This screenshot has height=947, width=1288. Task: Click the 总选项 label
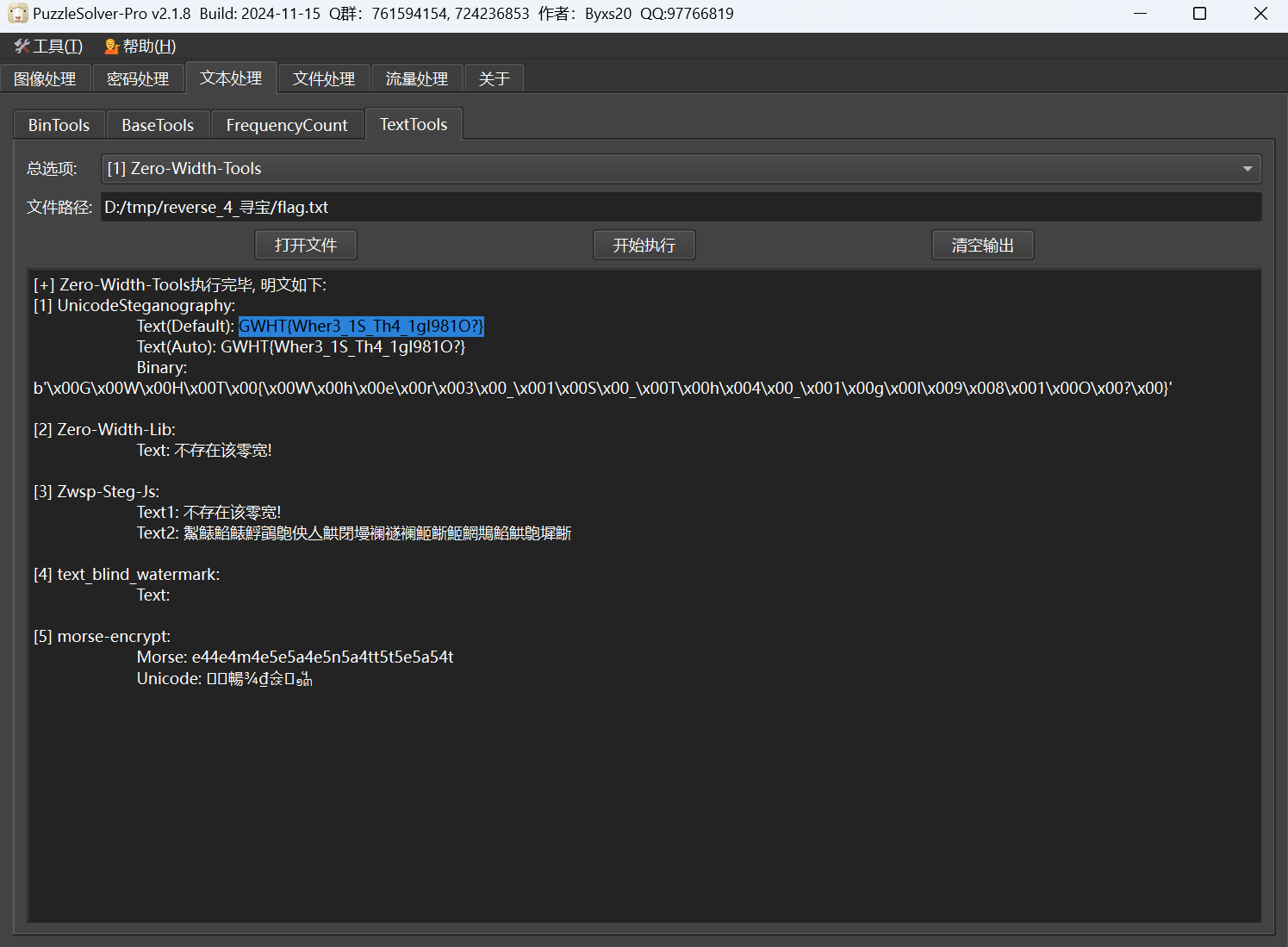[52, 169]
